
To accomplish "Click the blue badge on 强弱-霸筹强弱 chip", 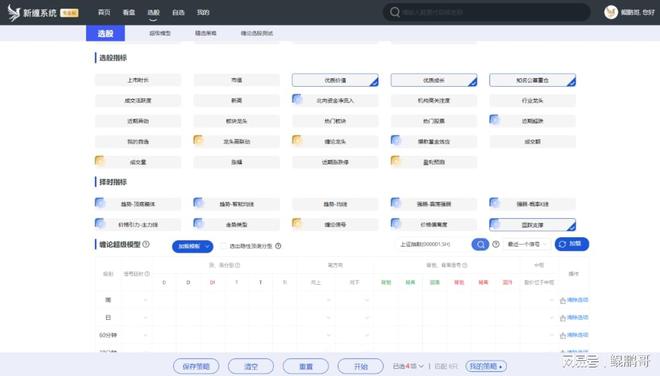I will pos(396,203).
